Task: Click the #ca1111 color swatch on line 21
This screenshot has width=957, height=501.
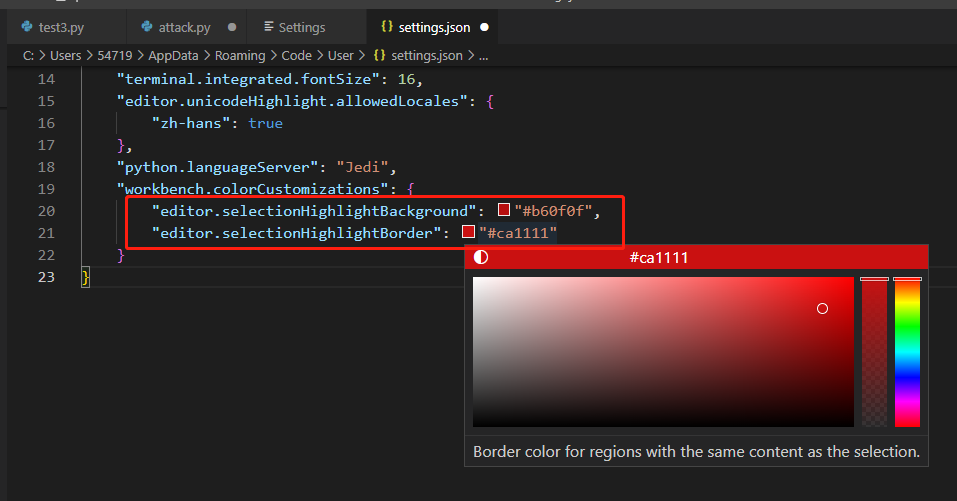Action: [x=468, y=232]
